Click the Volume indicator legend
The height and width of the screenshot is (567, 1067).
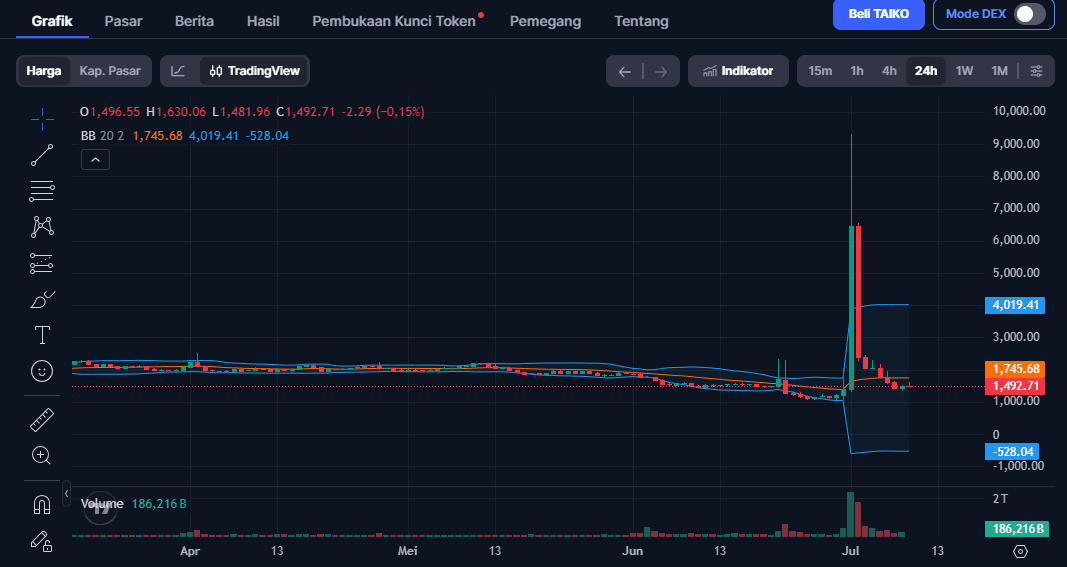tap(102, 504)
